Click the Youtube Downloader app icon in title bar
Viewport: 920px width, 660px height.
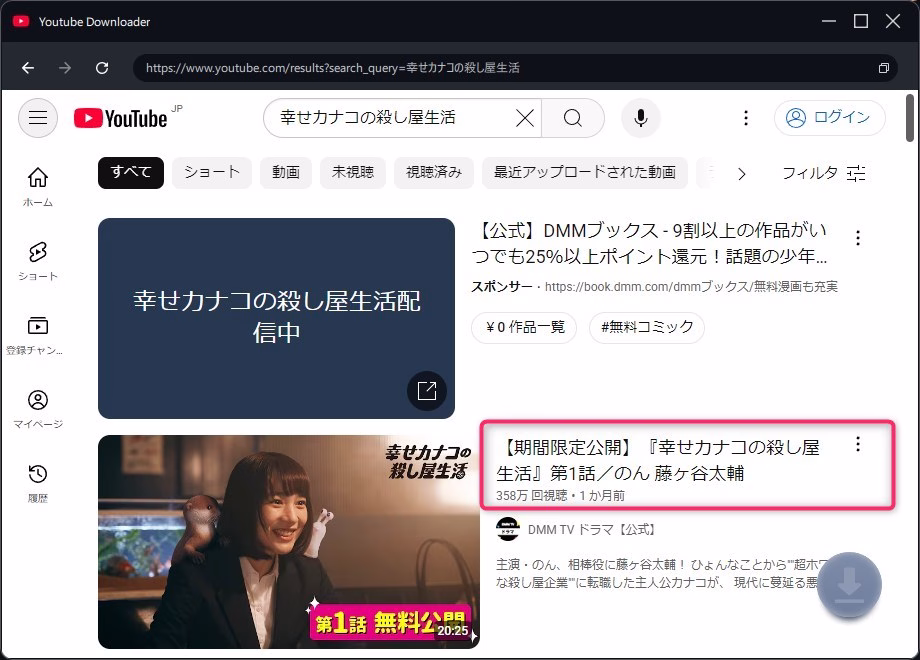point(21,22)
